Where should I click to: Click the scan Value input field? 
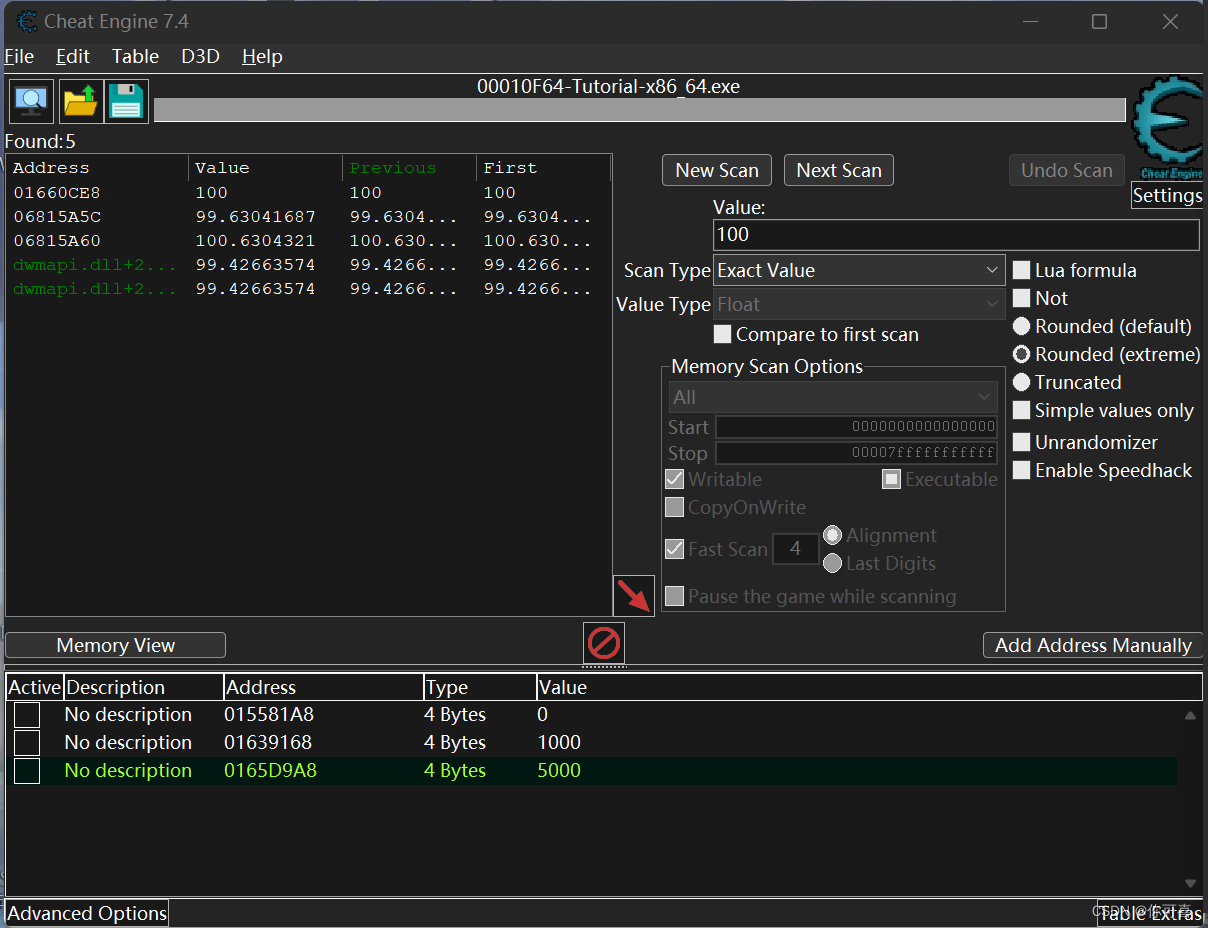[956, 235]
